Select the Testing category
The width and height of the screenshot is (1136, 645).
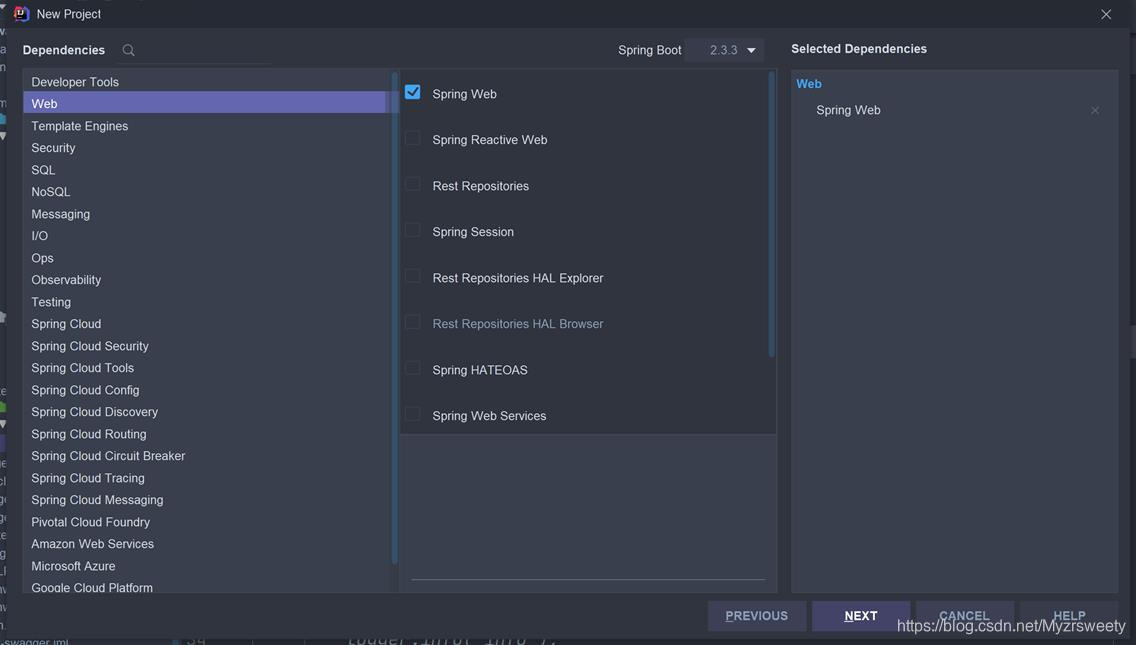(x=206, y=301)
